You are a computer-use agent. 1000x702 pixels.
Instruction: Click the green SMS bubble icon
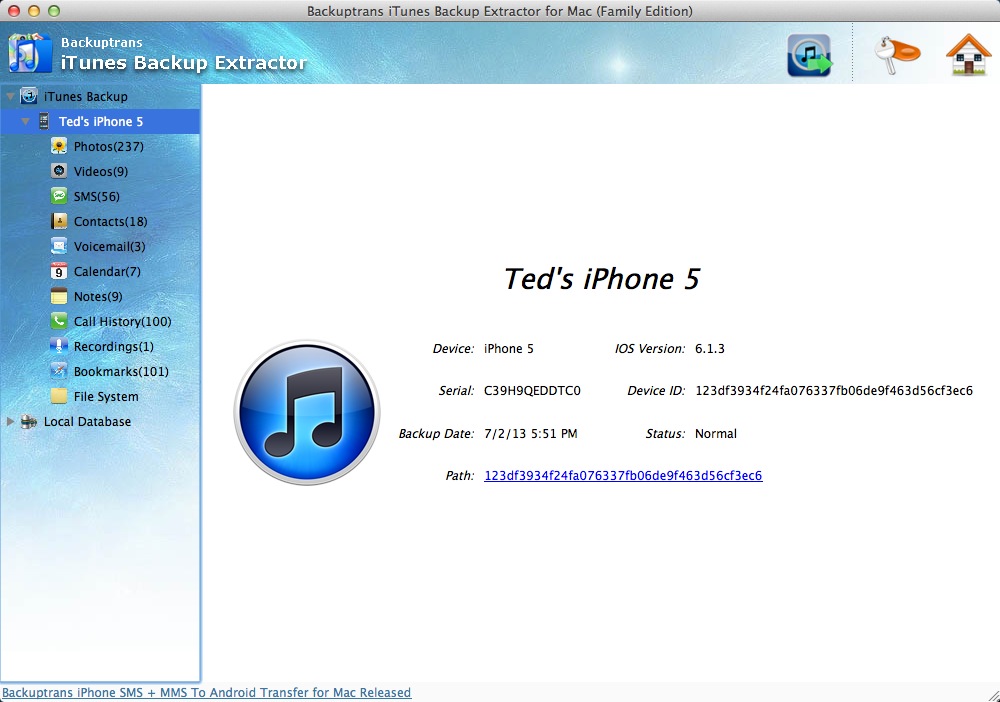[59, 196]
